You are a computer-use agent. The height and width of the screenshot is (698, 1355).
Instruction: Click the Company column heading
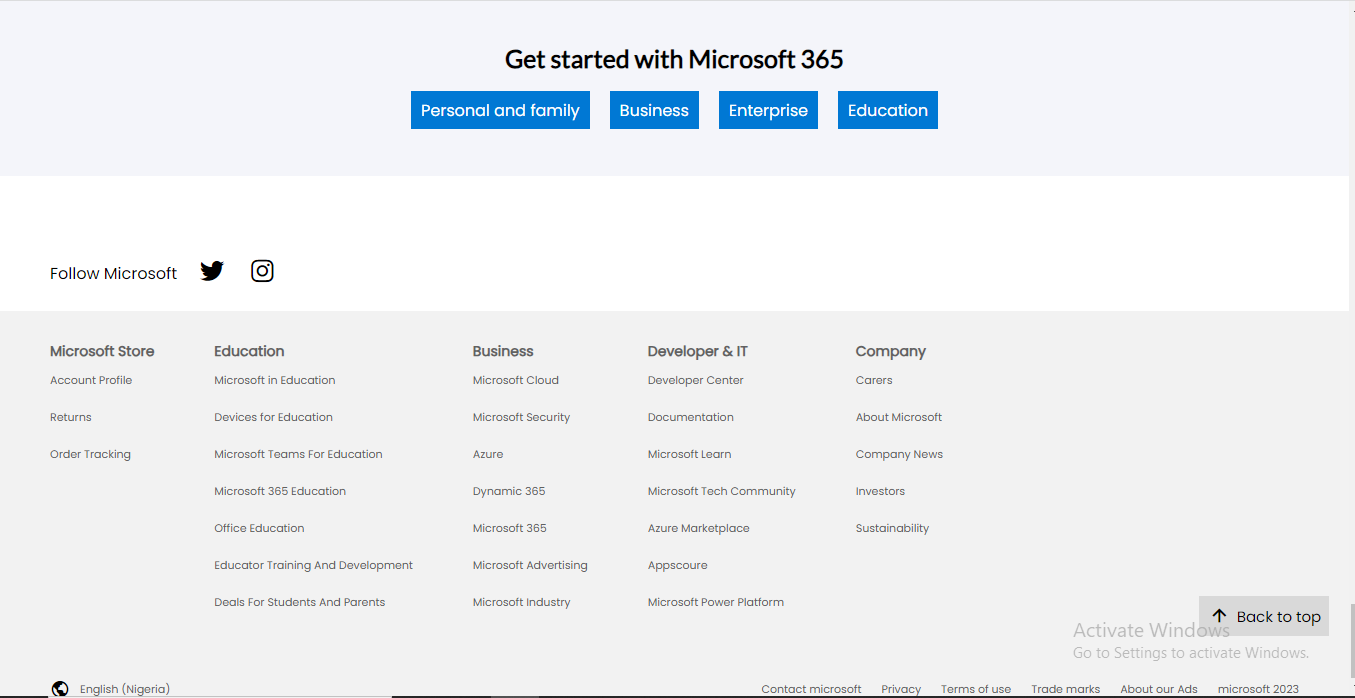pos(891,351)
